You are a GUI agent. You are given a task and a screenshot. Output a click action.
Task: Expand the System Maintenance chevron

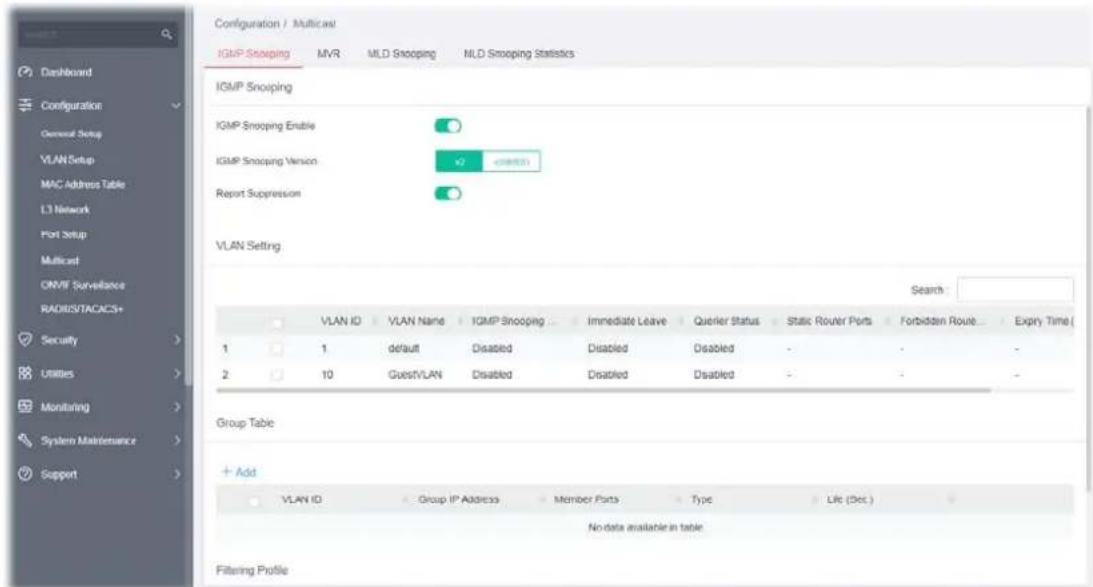point(177,441)
